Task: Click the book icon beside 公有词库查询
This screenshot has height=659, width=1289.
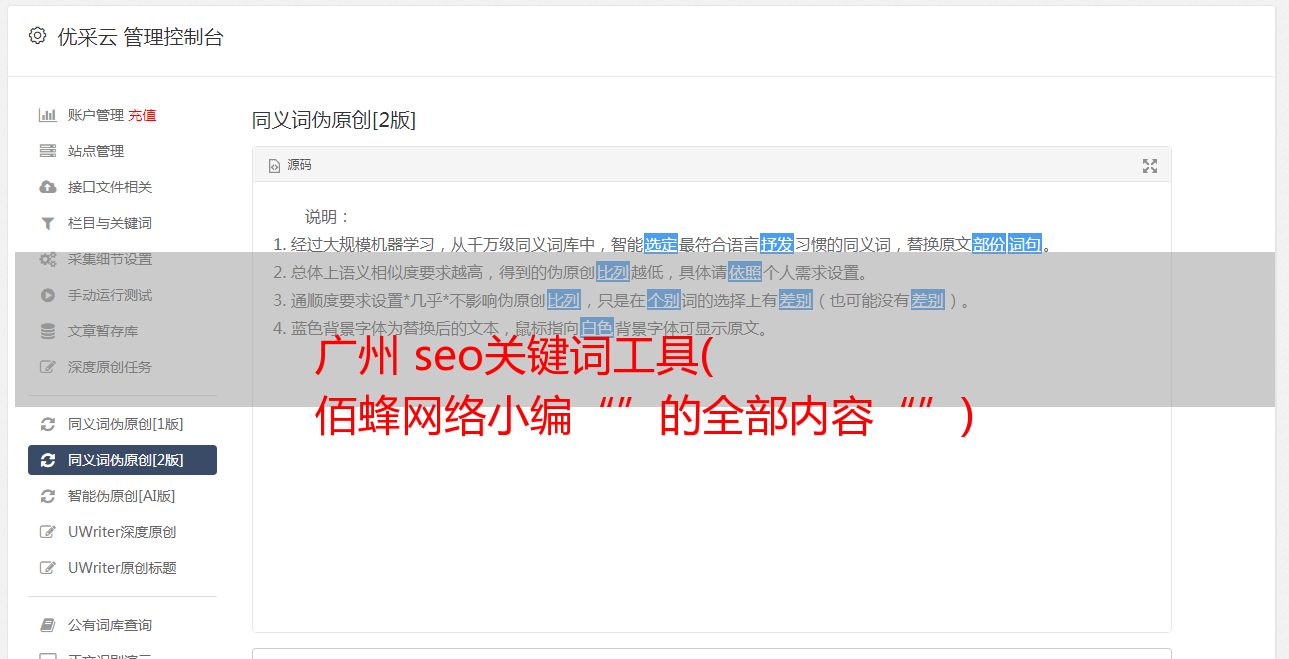Action: pos(47,625)
